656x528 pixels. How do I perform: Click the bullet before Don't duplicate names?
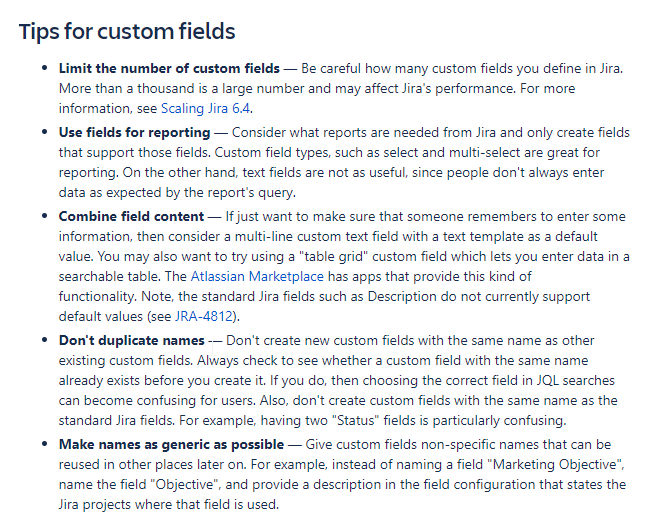45,340
